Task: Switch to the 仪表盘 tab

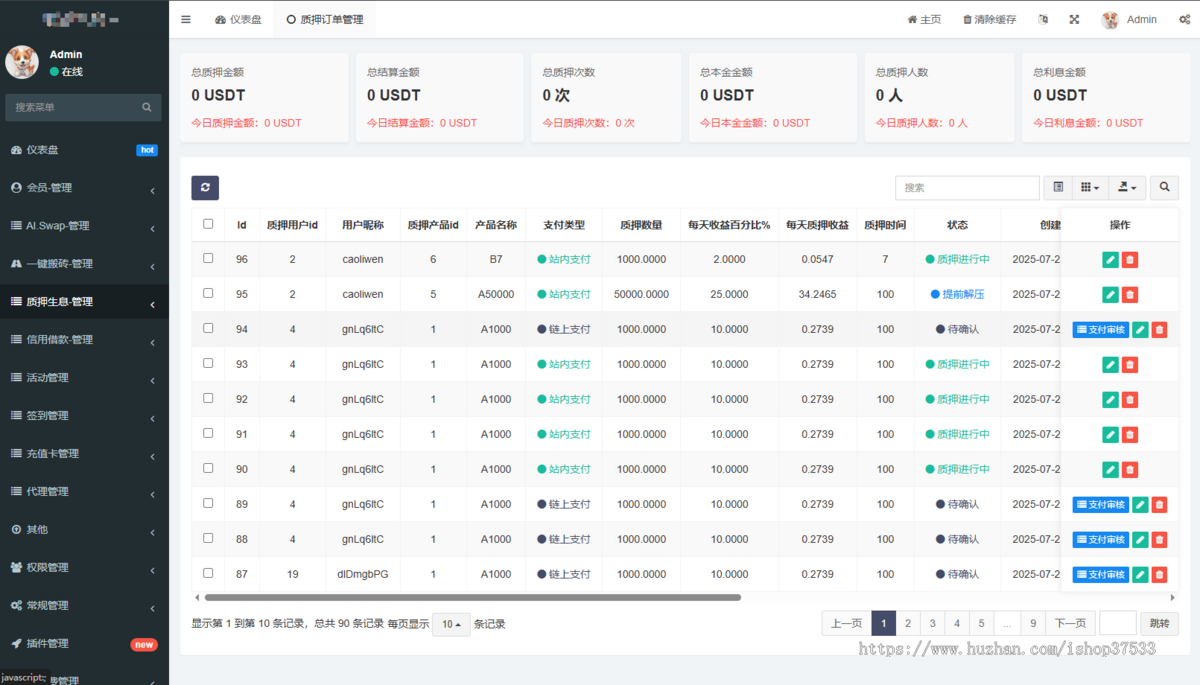Action: point(238,19)
